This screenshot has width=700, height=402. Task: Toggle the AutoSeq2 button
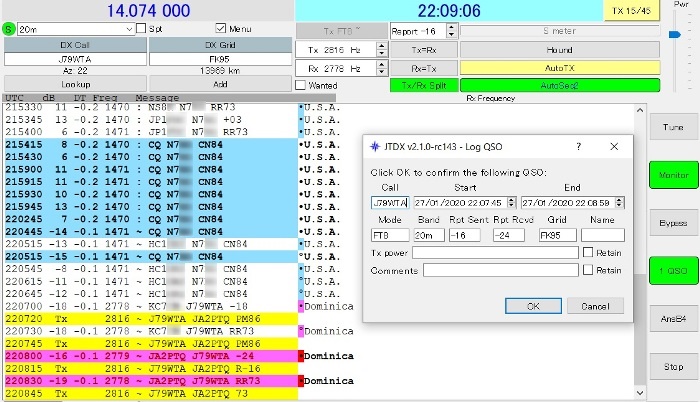click(x=560, y=85)
